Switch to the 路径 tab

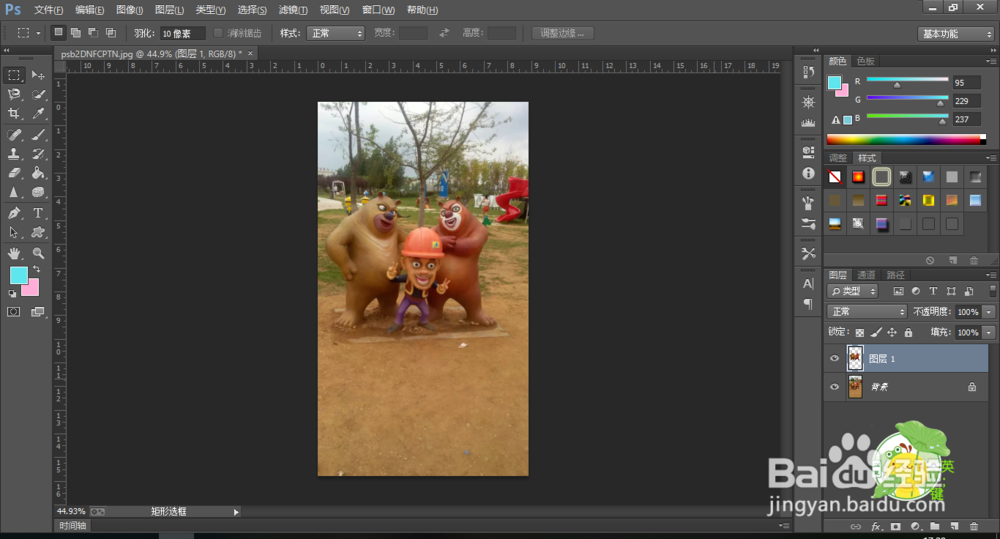pyautogui.click(x=895, y=275)
